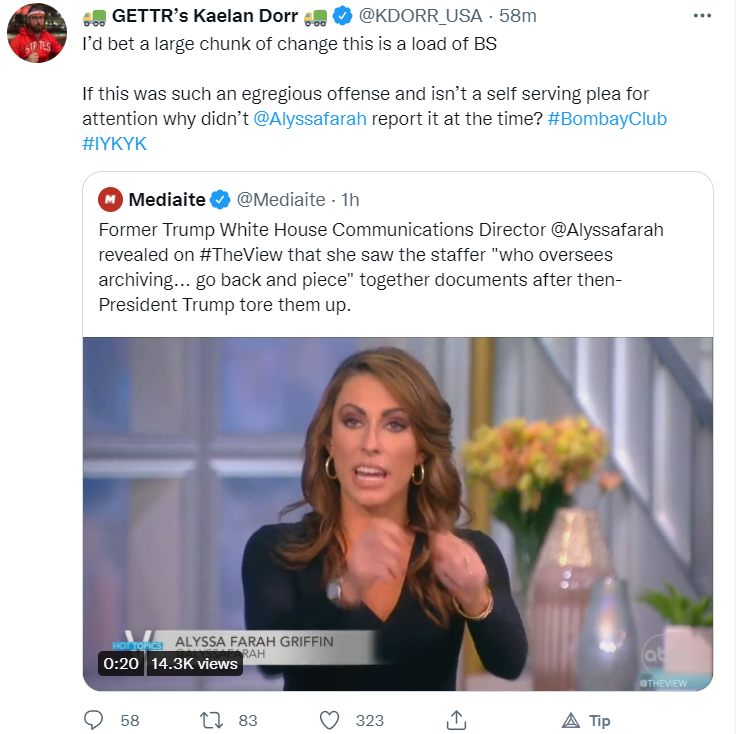This screenshot has width=737, height=734.
Task: Open the three-dot more options menu
Action: (702, 16)
